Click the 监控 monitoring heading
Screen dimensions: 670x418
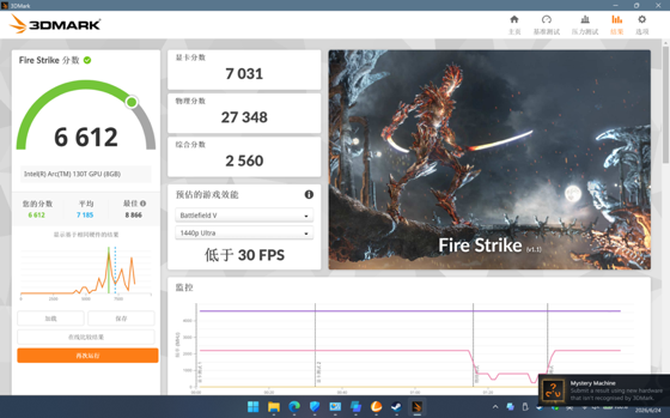coord(184,287)
